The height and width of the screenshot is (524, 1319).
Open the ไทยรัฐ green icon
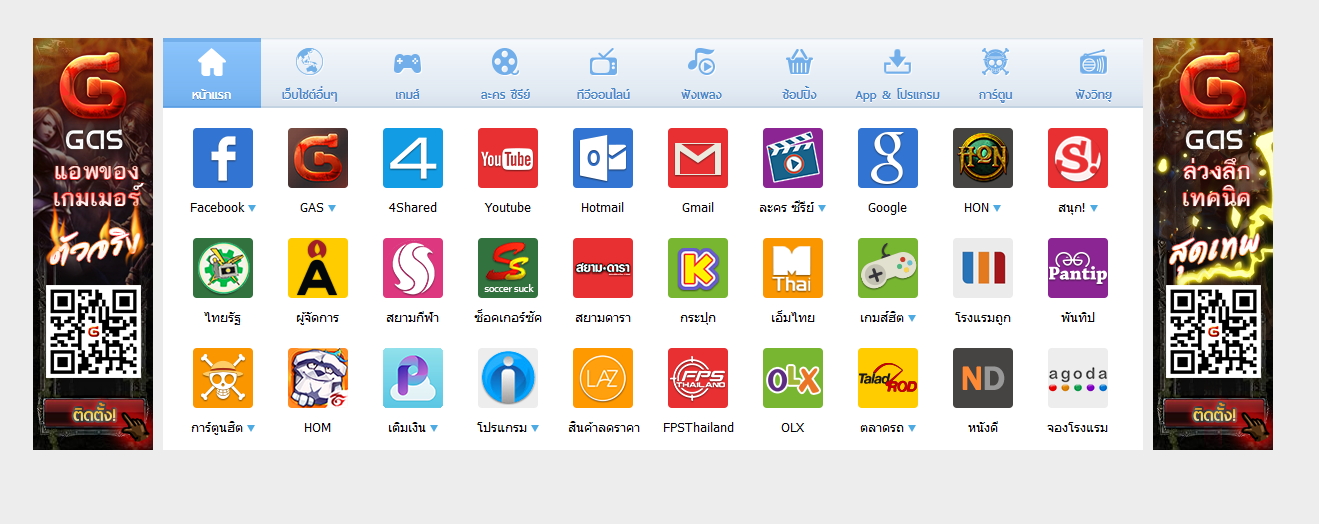pyautogui.click(x=223, y=268)
